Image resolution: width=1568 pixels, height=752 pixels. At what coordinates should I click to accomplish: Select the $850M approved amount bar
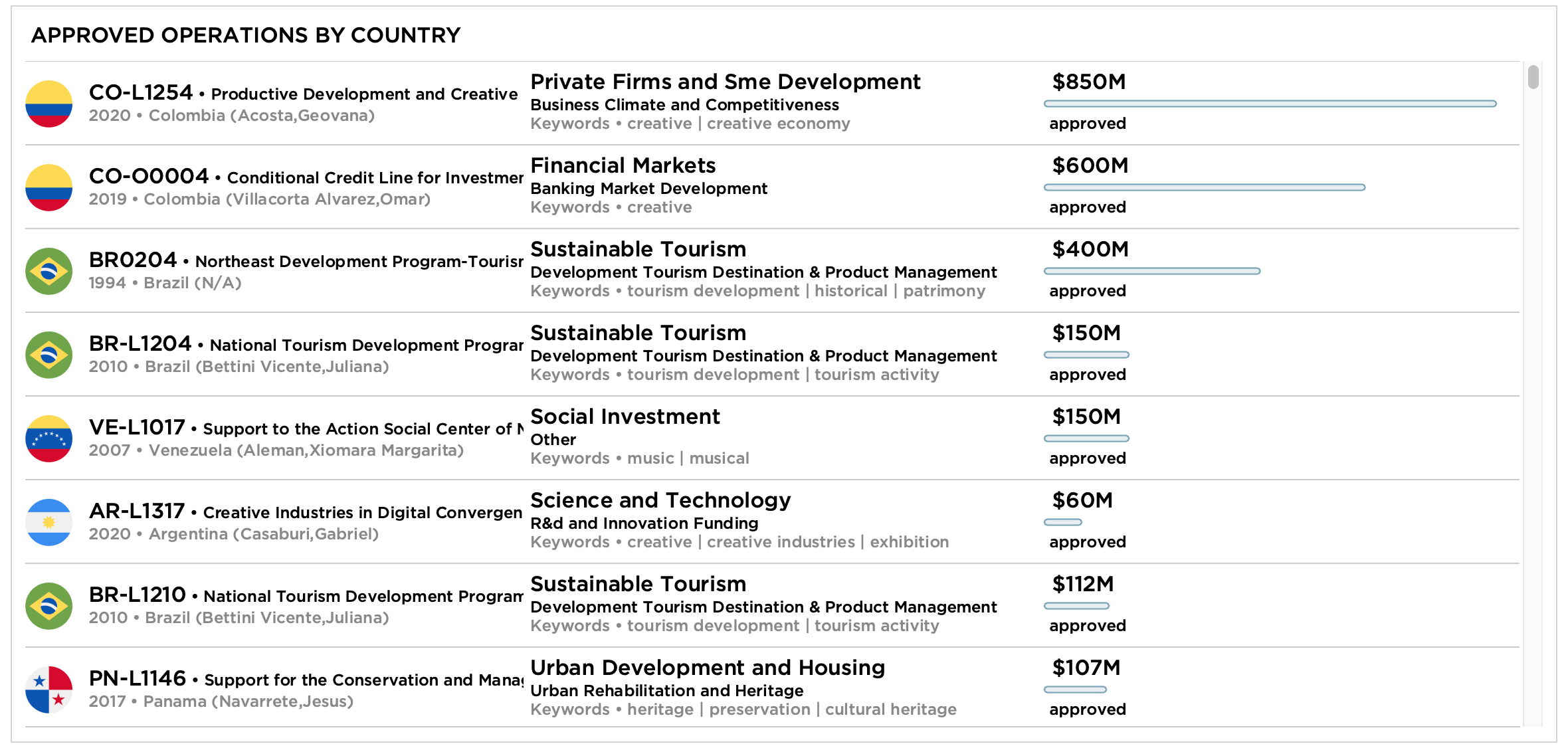pyautogui.click(x=1270, y=104)
